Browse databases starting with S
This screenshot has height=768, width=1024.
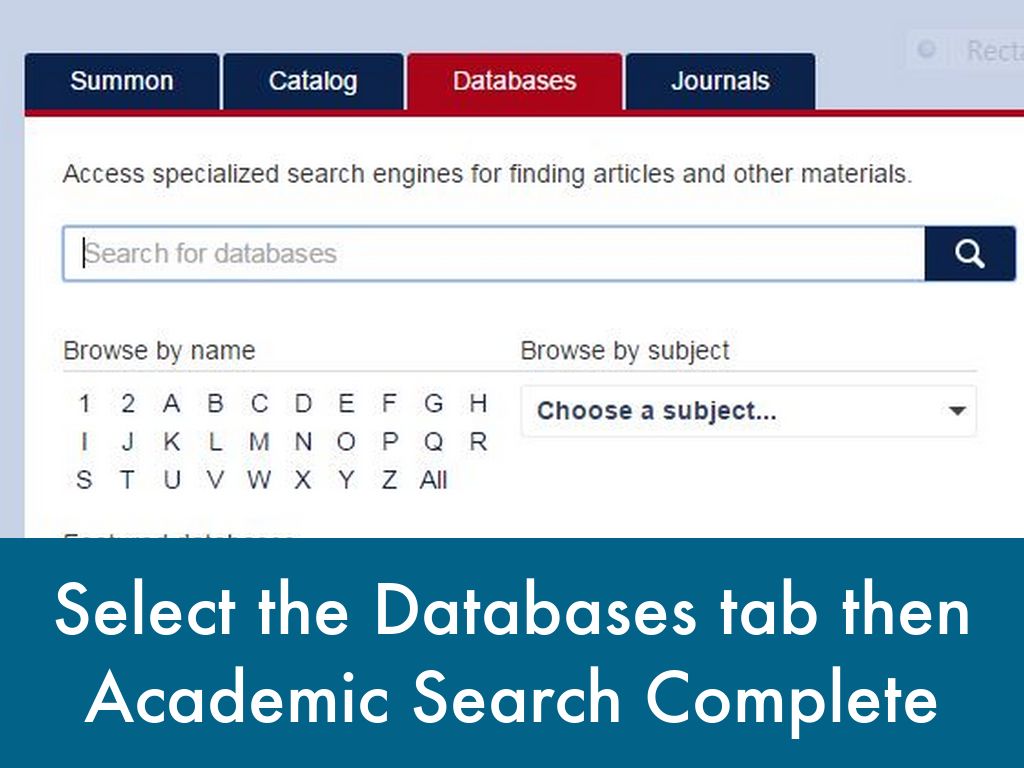coord(84,481)
